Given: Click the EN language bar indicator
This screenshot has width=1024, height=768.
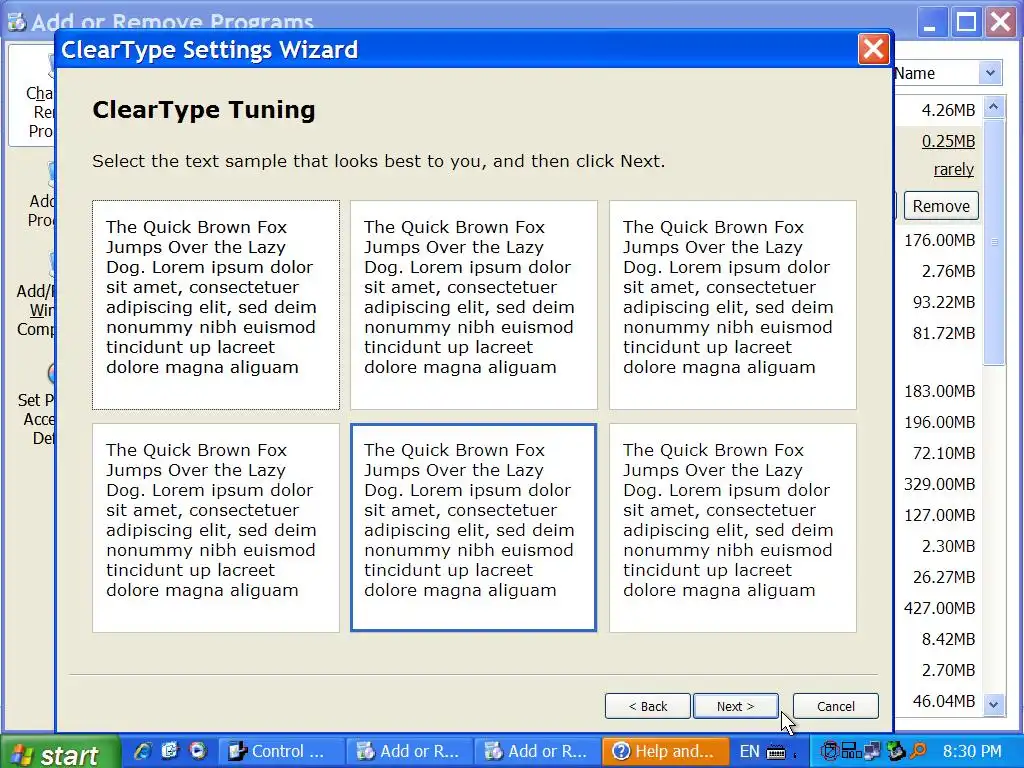Looking at the screenshot, I should [749, 752].
